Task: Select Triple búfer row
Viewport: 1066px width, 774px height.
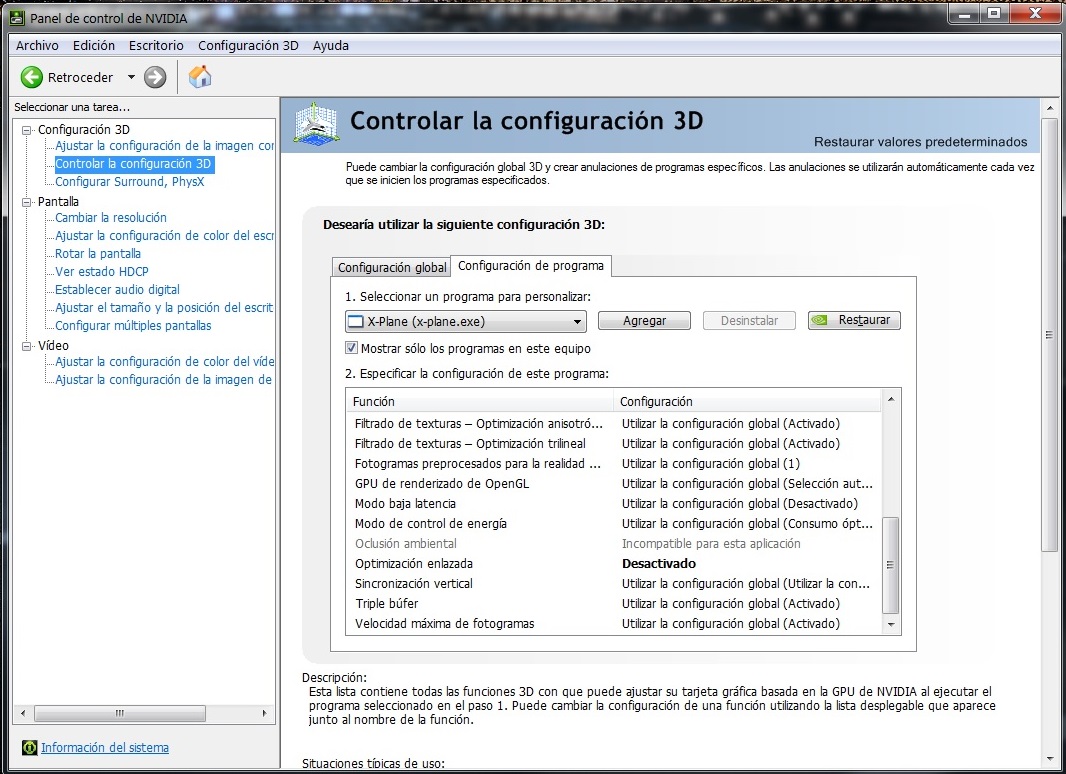Action: coord(613,604)
